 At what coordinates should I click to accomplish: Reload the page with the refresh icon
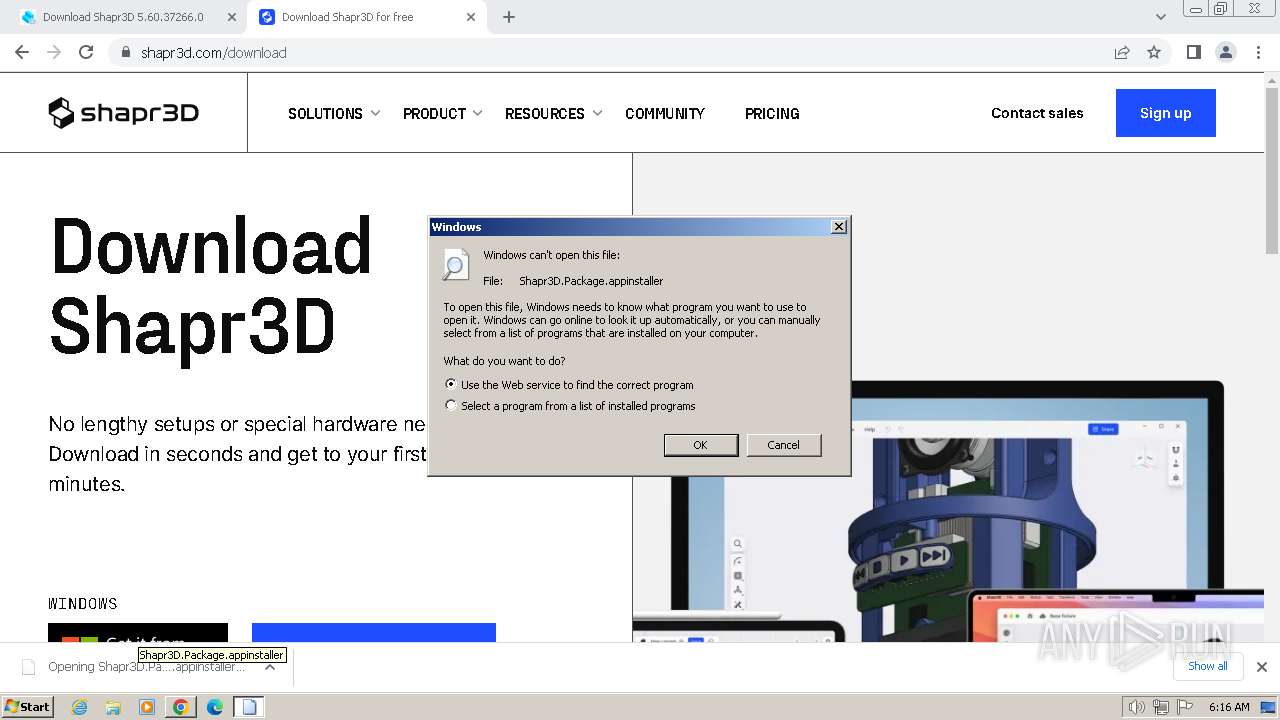(86, 52)
